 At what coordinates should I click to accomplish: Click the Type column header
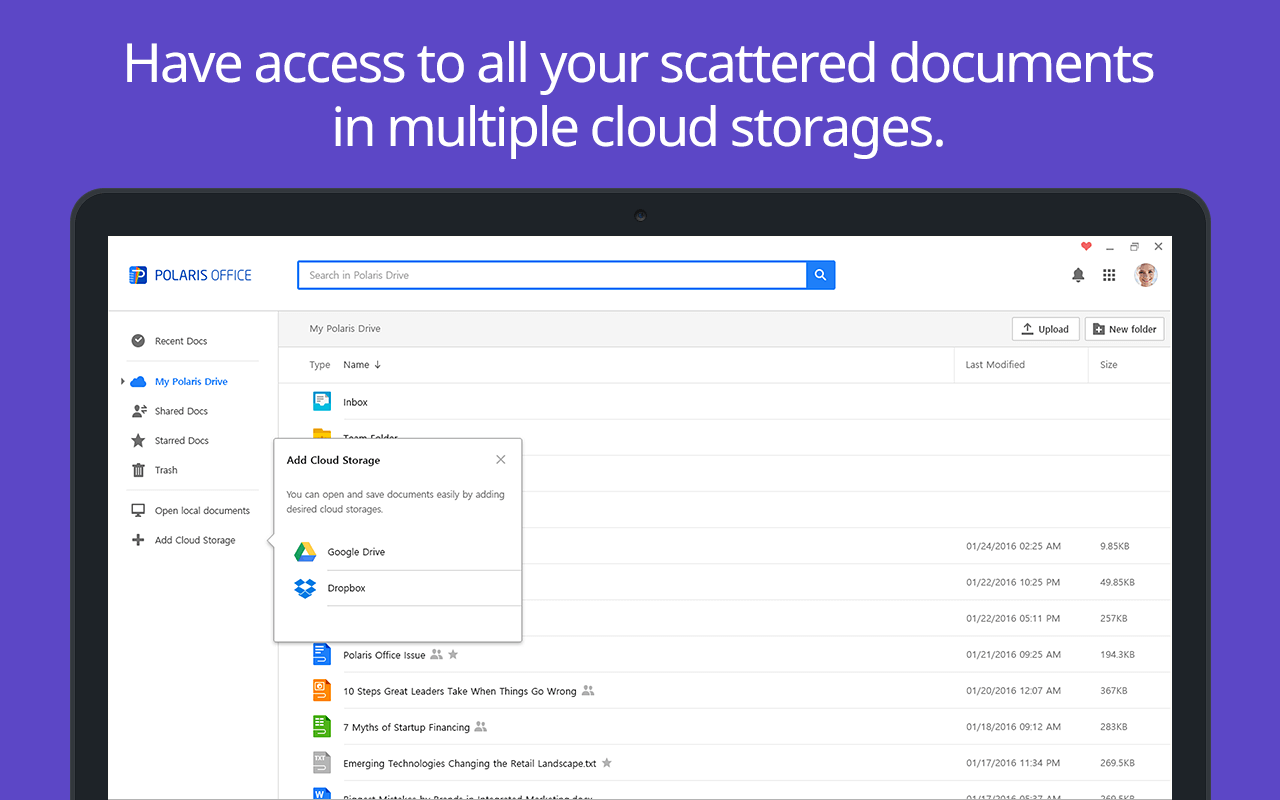[320, 365]
